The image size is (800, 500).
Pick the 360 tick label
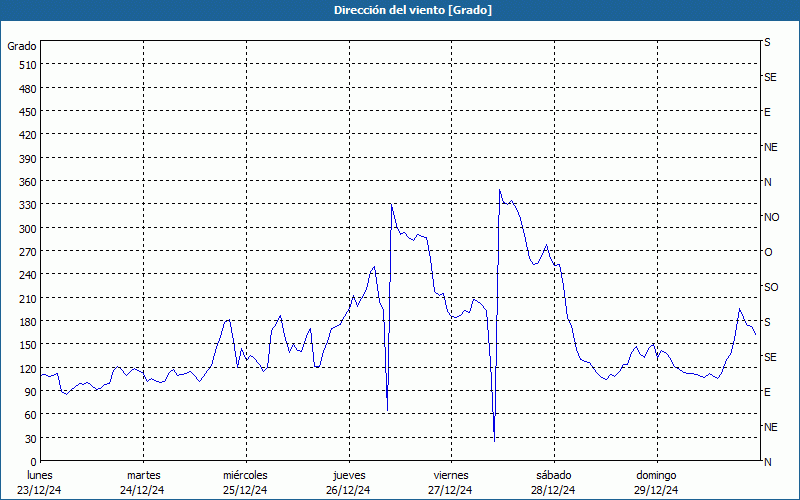click(28, 182)
